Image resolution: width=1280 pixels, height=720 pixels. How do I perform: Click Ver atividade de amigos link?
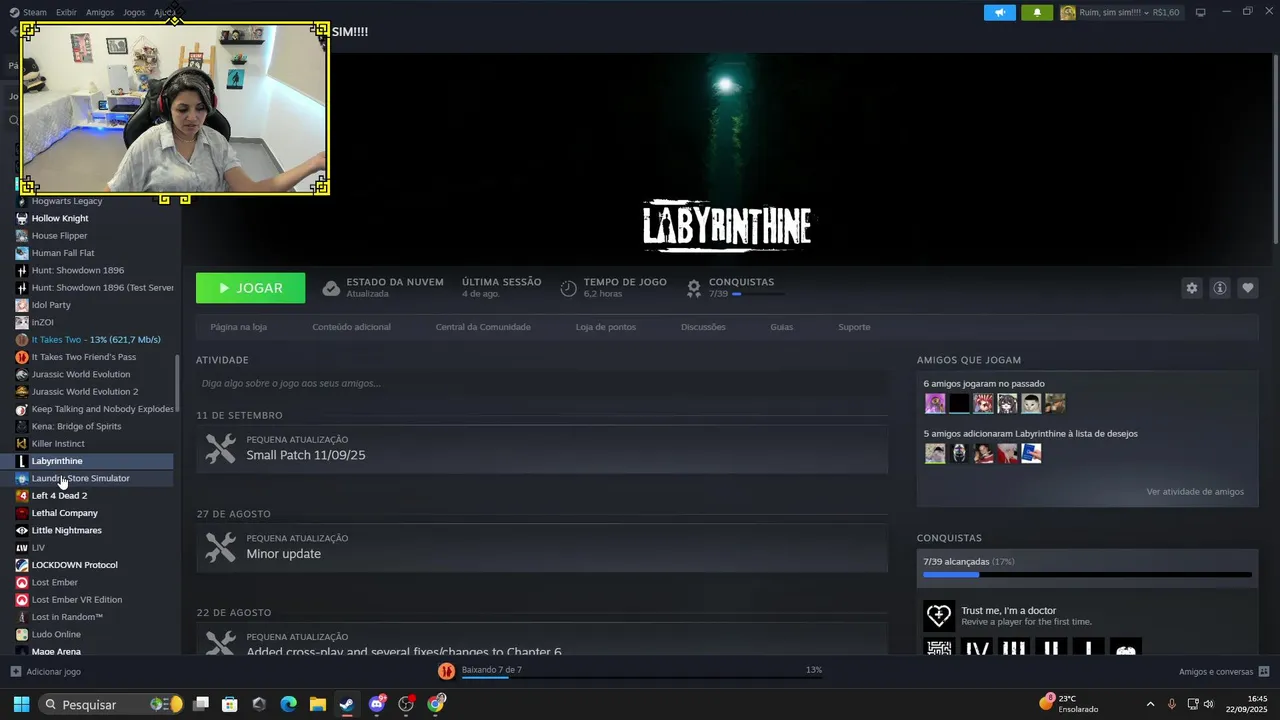point(1195,492)
